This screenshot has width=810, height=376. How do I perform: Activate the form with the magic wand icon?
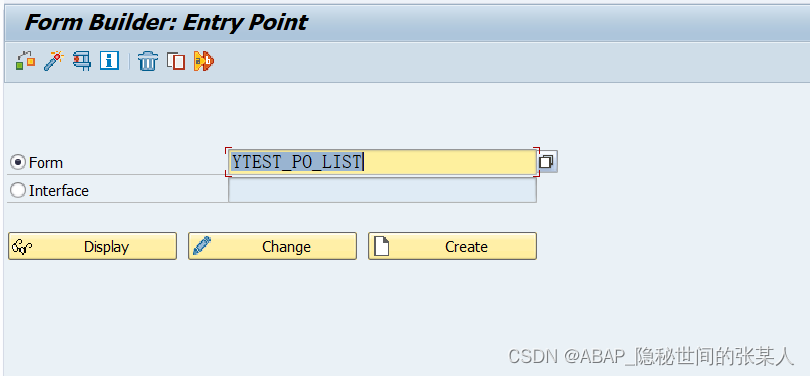tap(53, 61)
